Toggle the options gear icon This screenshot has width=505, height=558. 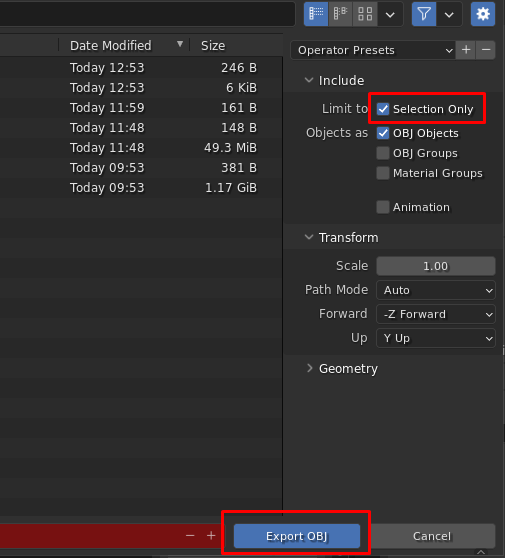483,14
